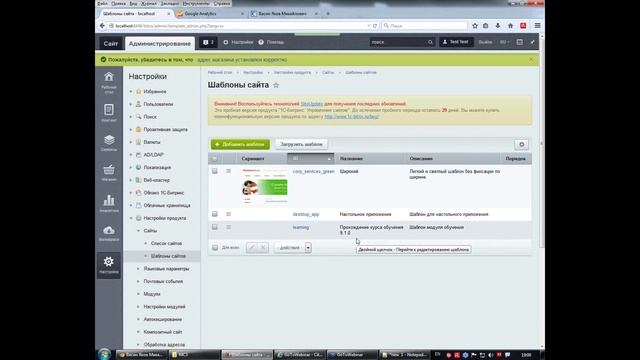Sort by the Название column header
The image size is (640, 360).
351,158
